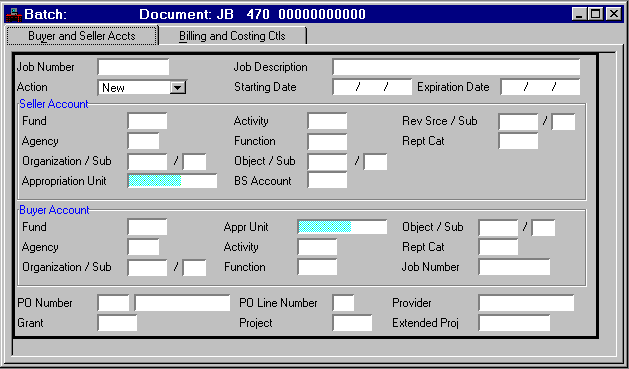The image size is (629, 369).
Task: Click Buyer Account Object field
Action: pyautogui.click(x=498, y=228)
